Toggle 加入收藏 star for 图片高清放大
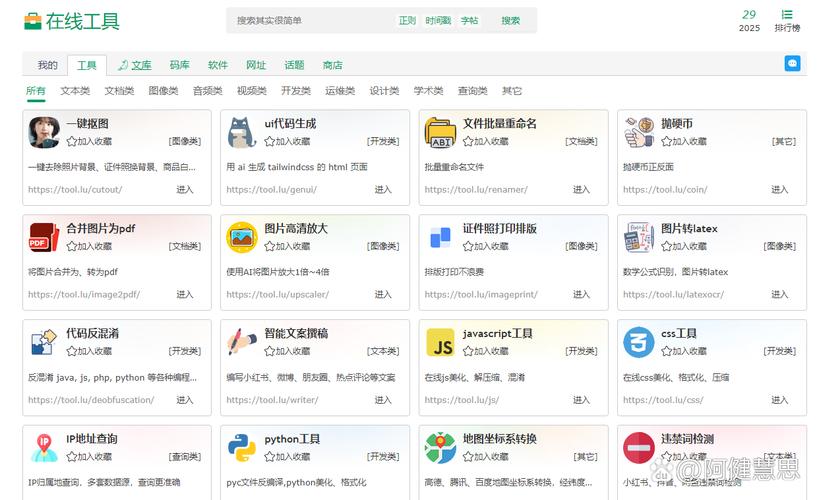 (270, 247)
